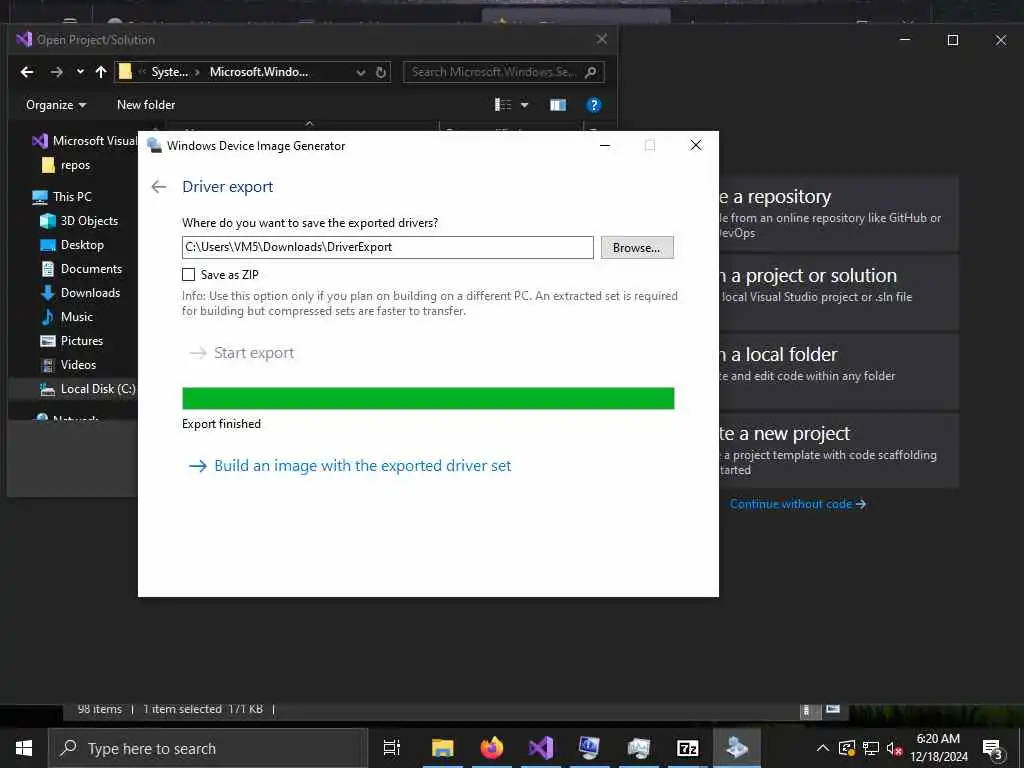Click the search magnifier icon in file dialog
Screen dimensions: 1024x768
coord(590,72)
